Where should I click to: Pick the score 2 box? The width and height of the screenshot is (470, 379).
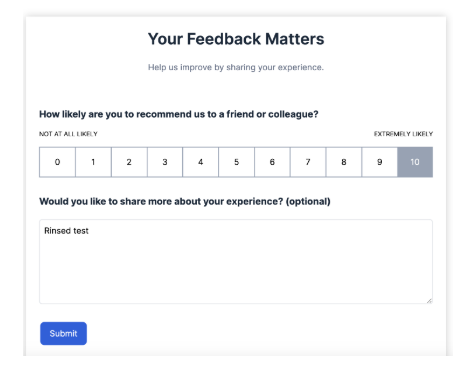(x=129, y=162)
